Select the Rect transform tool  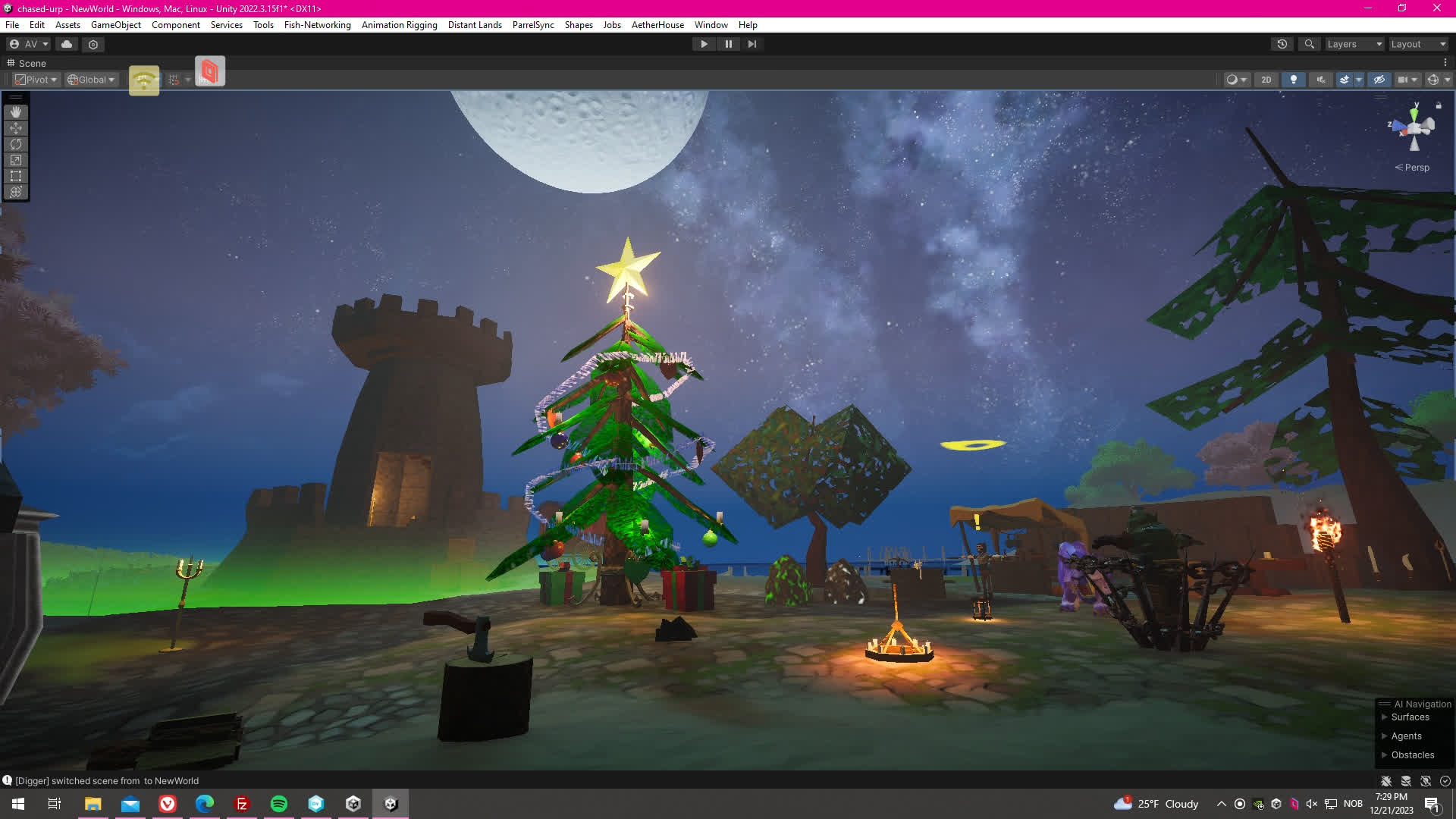[x=16, y=176]
